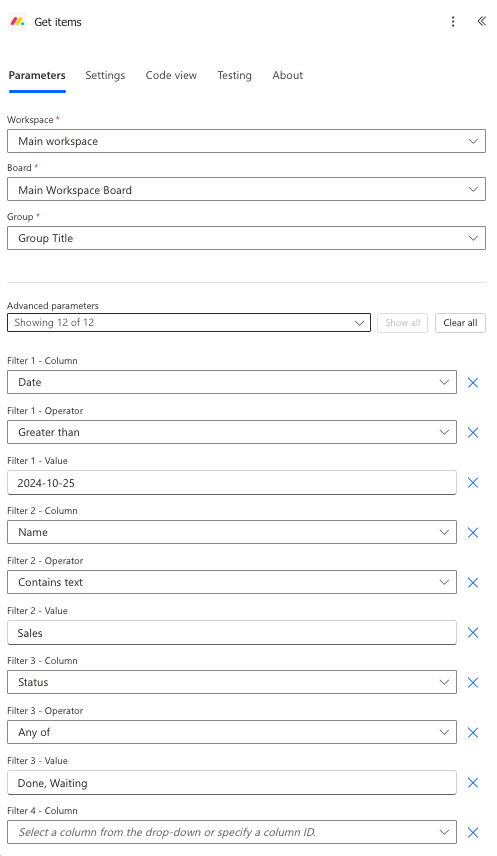The width and height of the screenshot is (497, 856).
Task: Remove the Filter 2 - Column parameter
Action: click(x=473, y=532)
